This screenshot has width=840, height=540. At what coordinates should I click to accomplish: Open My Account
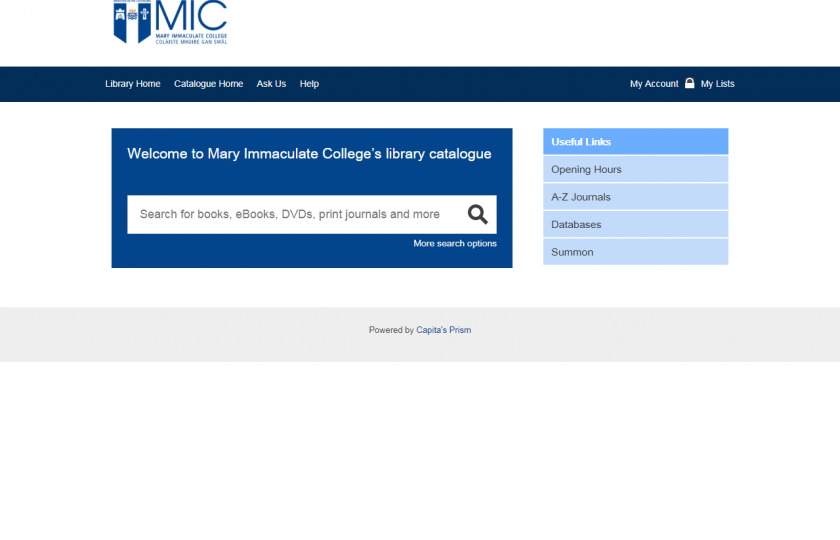(x=654, y=84)
